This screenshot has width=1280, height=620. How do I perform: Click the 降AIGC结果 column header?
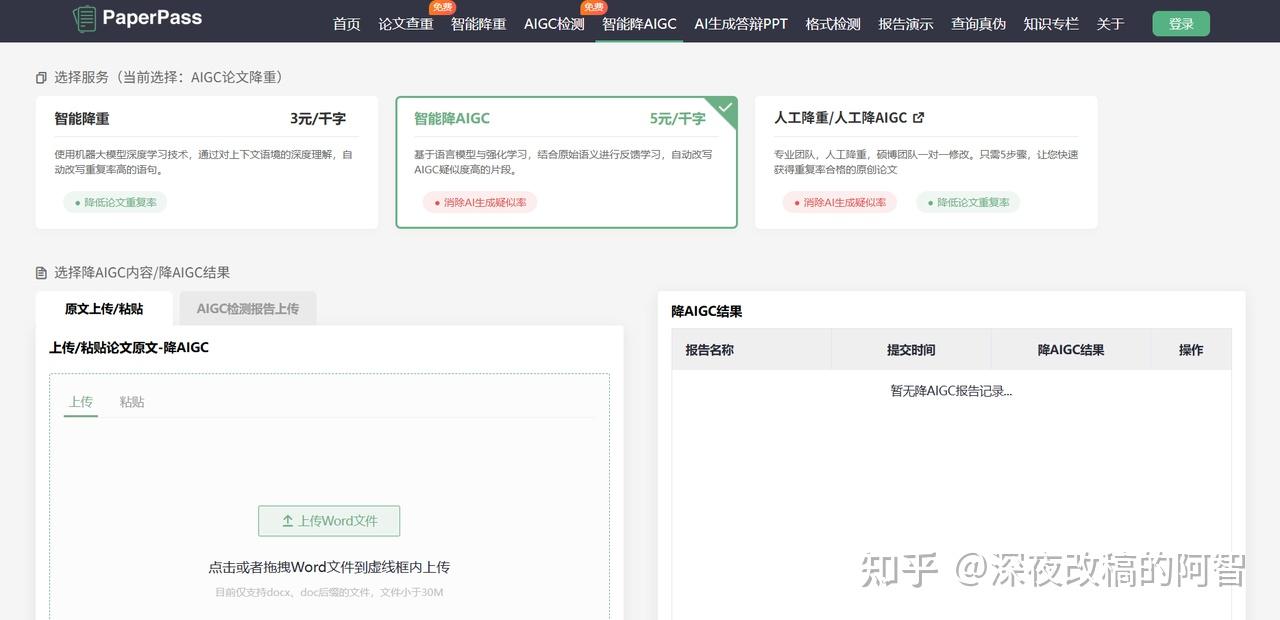coord(1071,350)
